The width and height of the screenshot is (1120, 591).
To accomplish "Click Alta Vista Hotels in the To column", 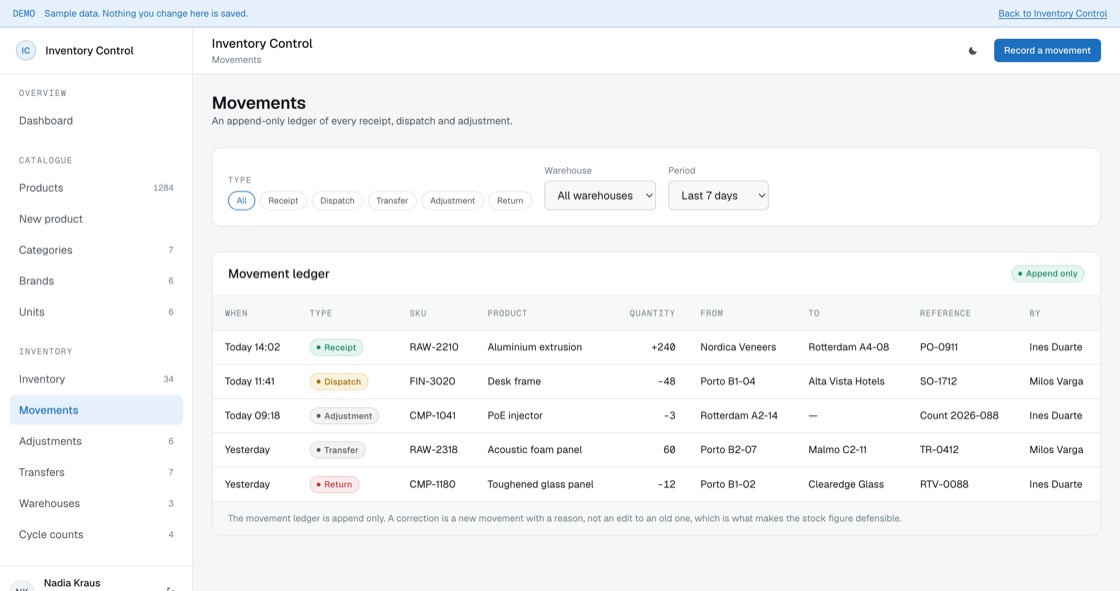I will tap(846, 382).
